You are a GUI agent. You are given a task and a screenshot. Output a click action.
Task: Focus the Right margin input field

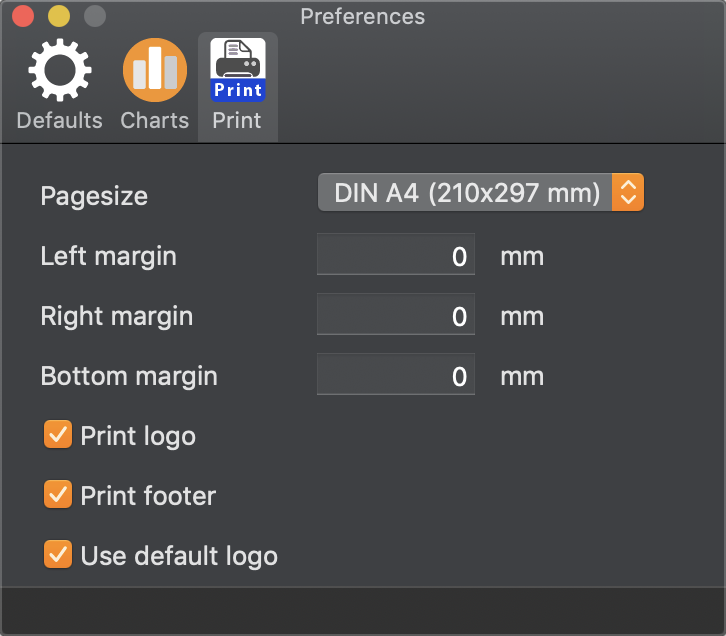[396, 314]
